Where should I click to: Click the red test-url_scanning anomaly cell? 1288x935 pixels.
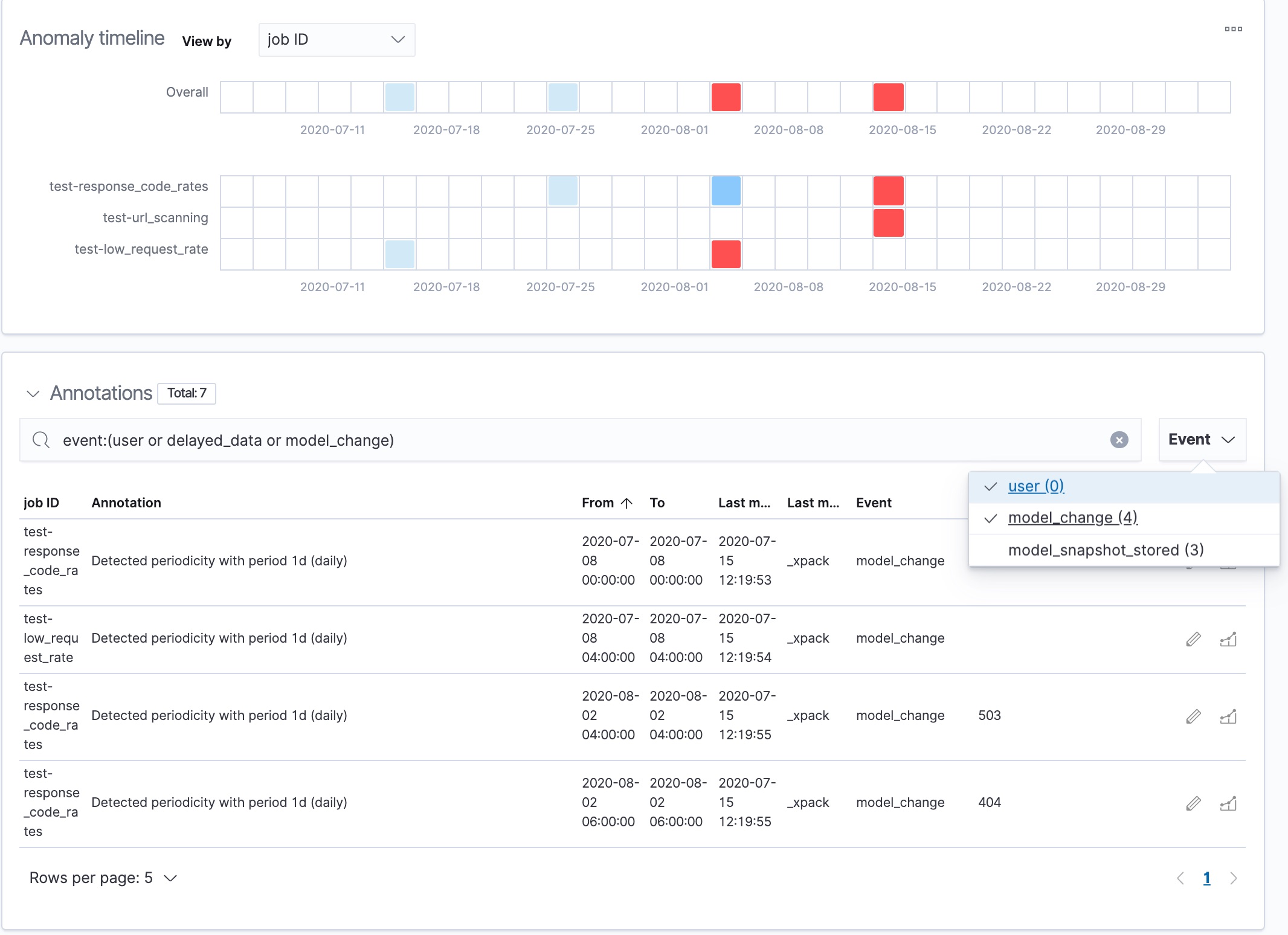[888, 223]
